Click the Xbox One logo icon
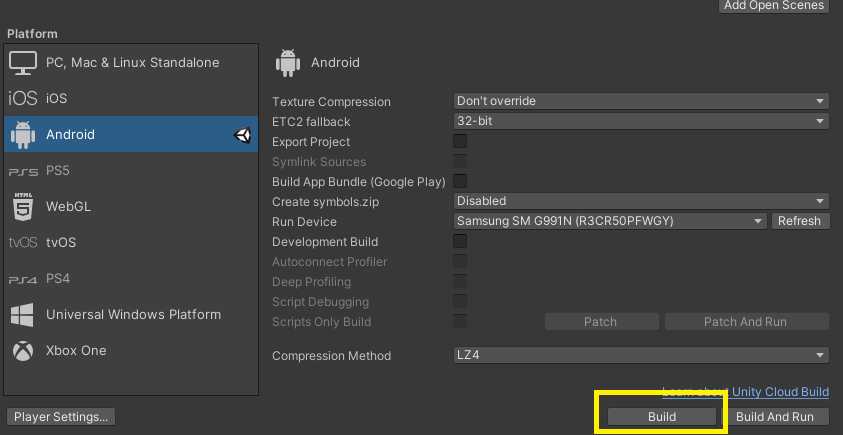 pyautogui.click(x=23, y=351)
